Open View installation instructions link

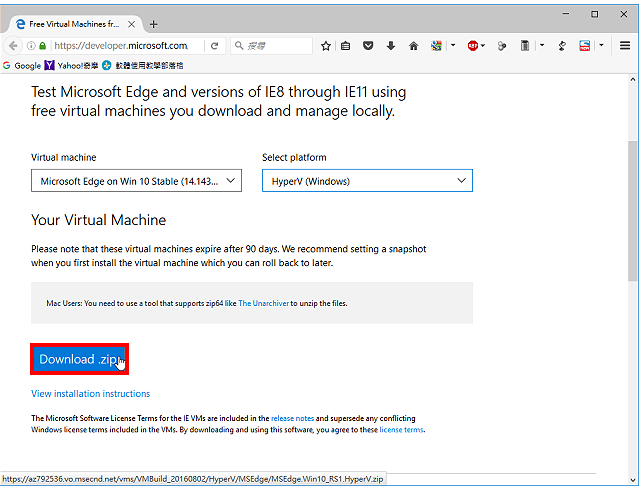[90, 393]
